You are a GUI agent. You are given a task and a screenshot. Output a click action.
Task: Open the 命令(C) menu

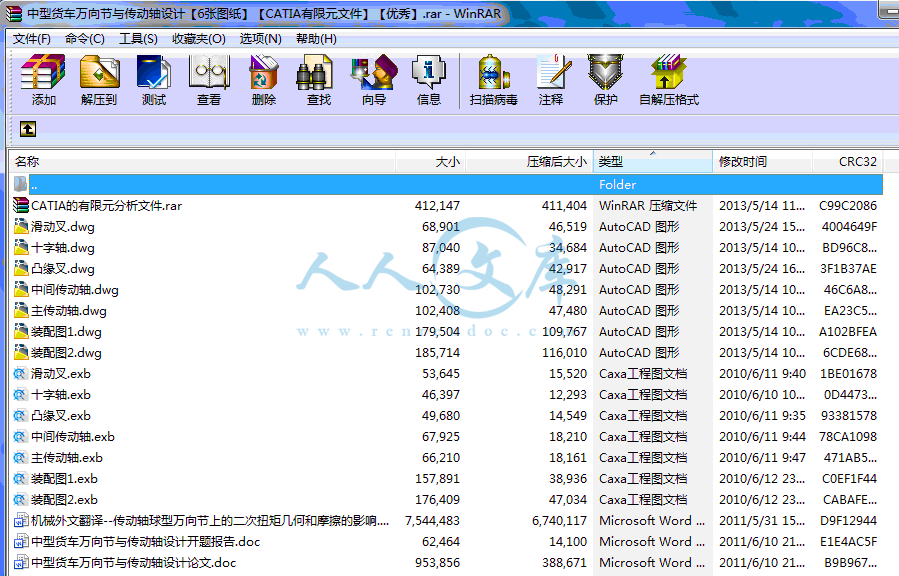(85, 39)
